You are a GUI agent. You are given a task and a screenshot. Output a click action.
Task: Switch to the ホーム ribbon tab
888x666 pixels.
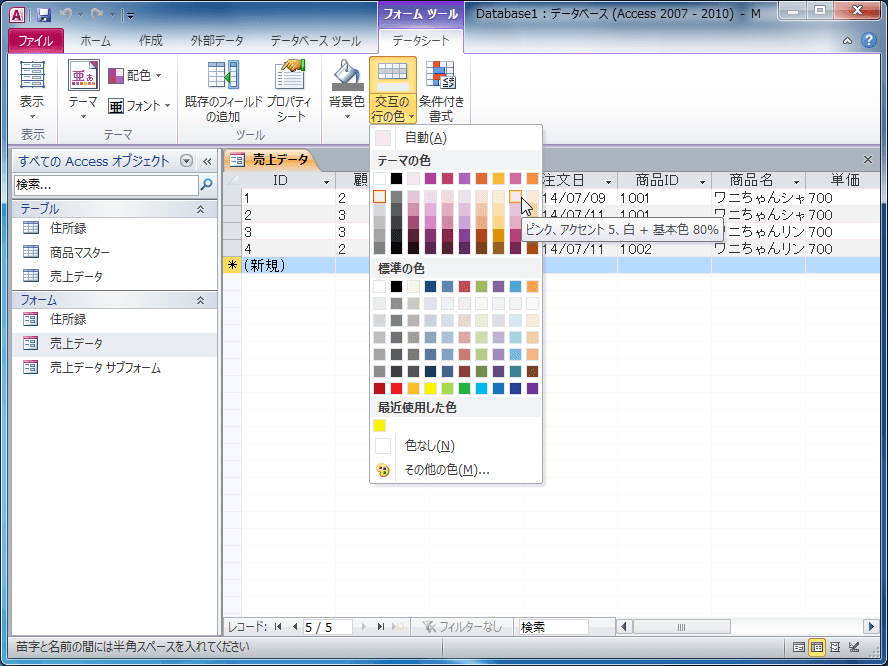click(x=95, y=41)
